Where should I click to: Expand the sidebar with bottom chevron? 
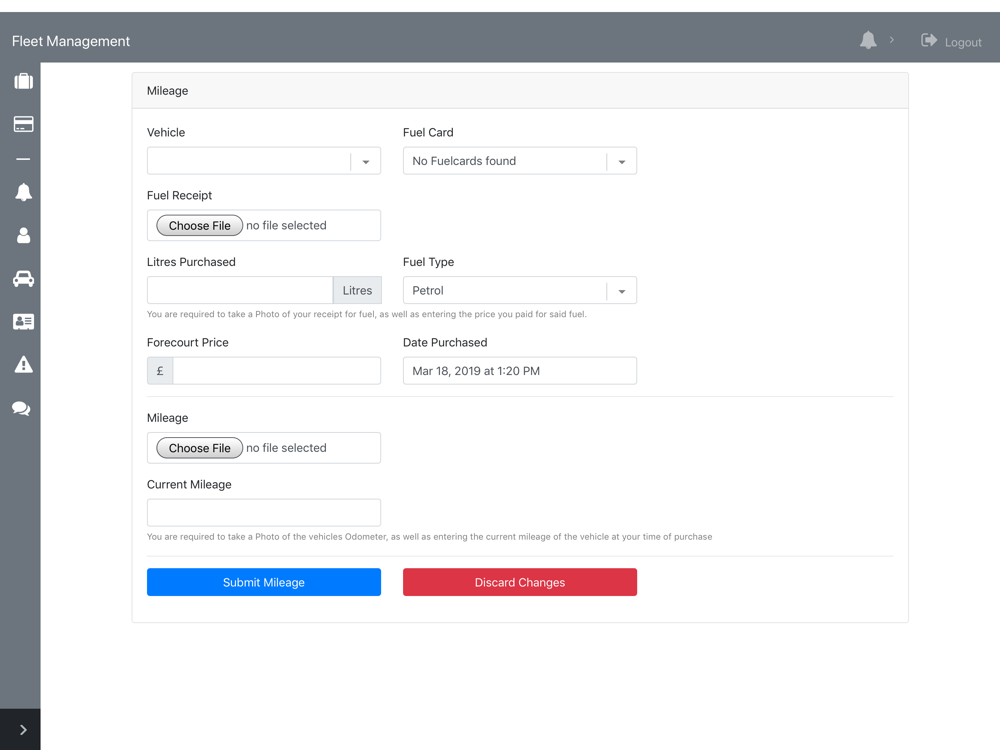click(22, 730)
